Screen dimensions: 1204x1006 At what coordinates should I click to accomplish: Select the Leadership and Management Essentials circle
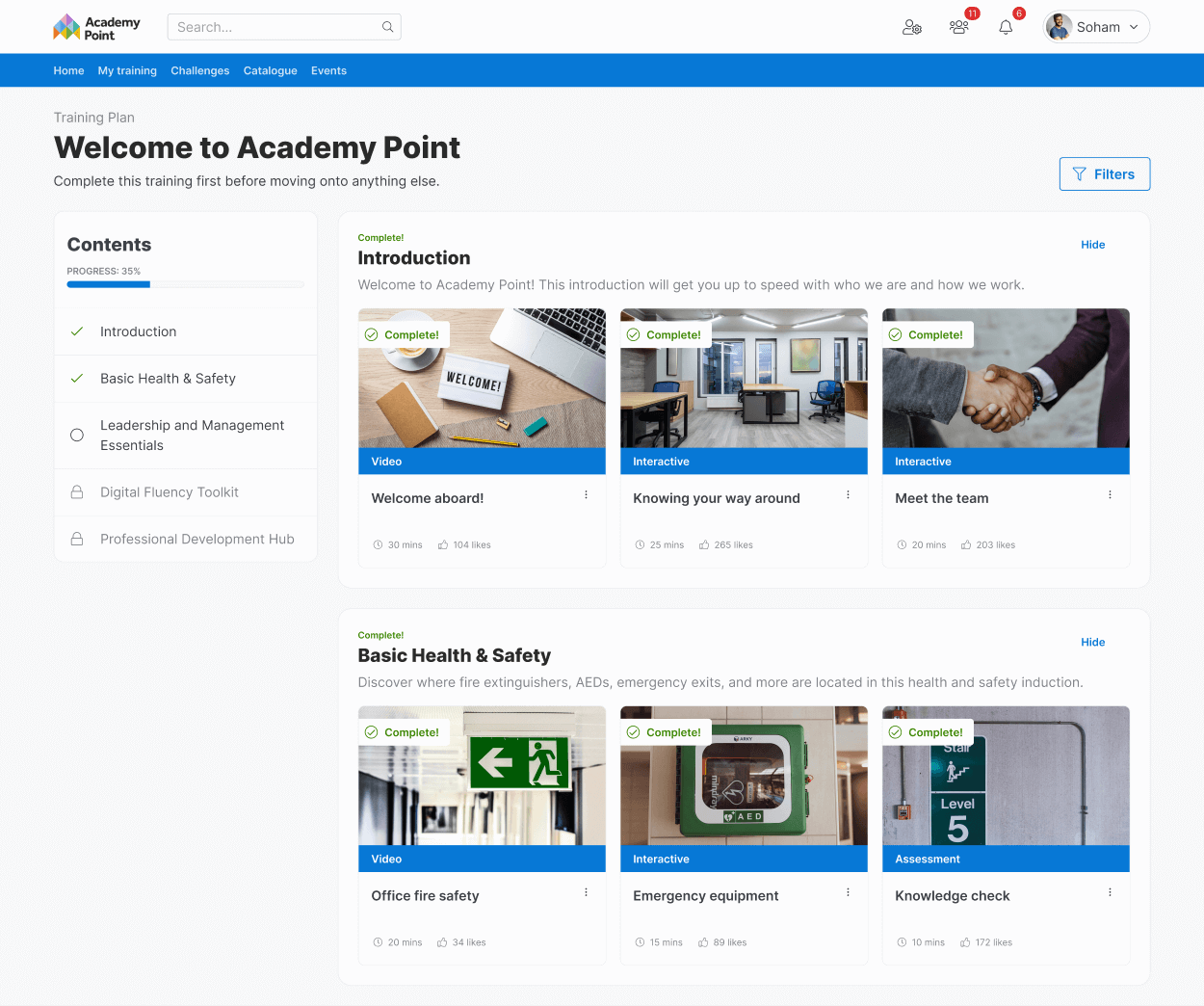coord(77,436)
